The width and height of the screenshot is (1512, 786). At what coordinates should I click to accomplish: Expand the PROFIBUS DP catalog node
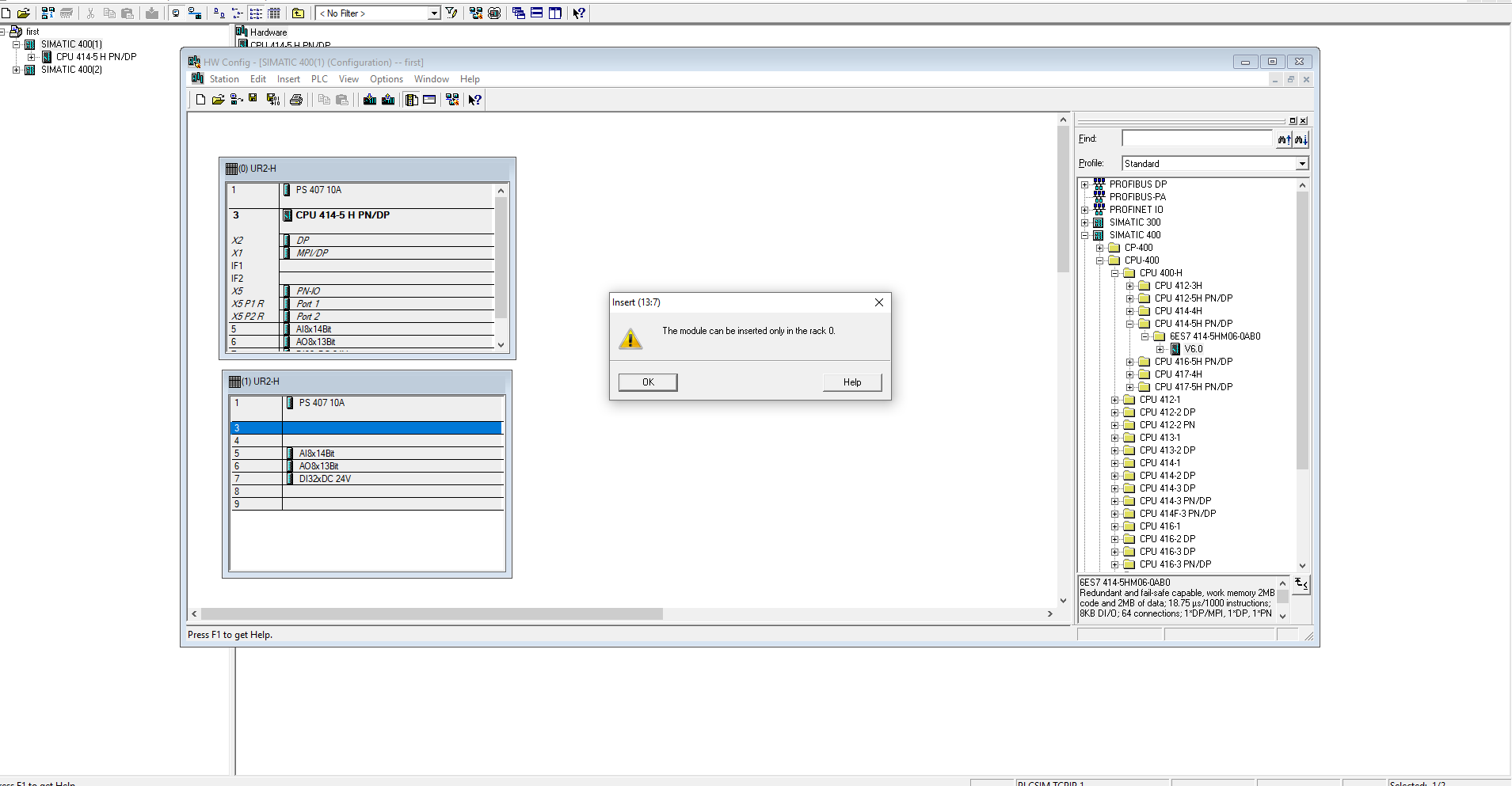pos(1085,184)
